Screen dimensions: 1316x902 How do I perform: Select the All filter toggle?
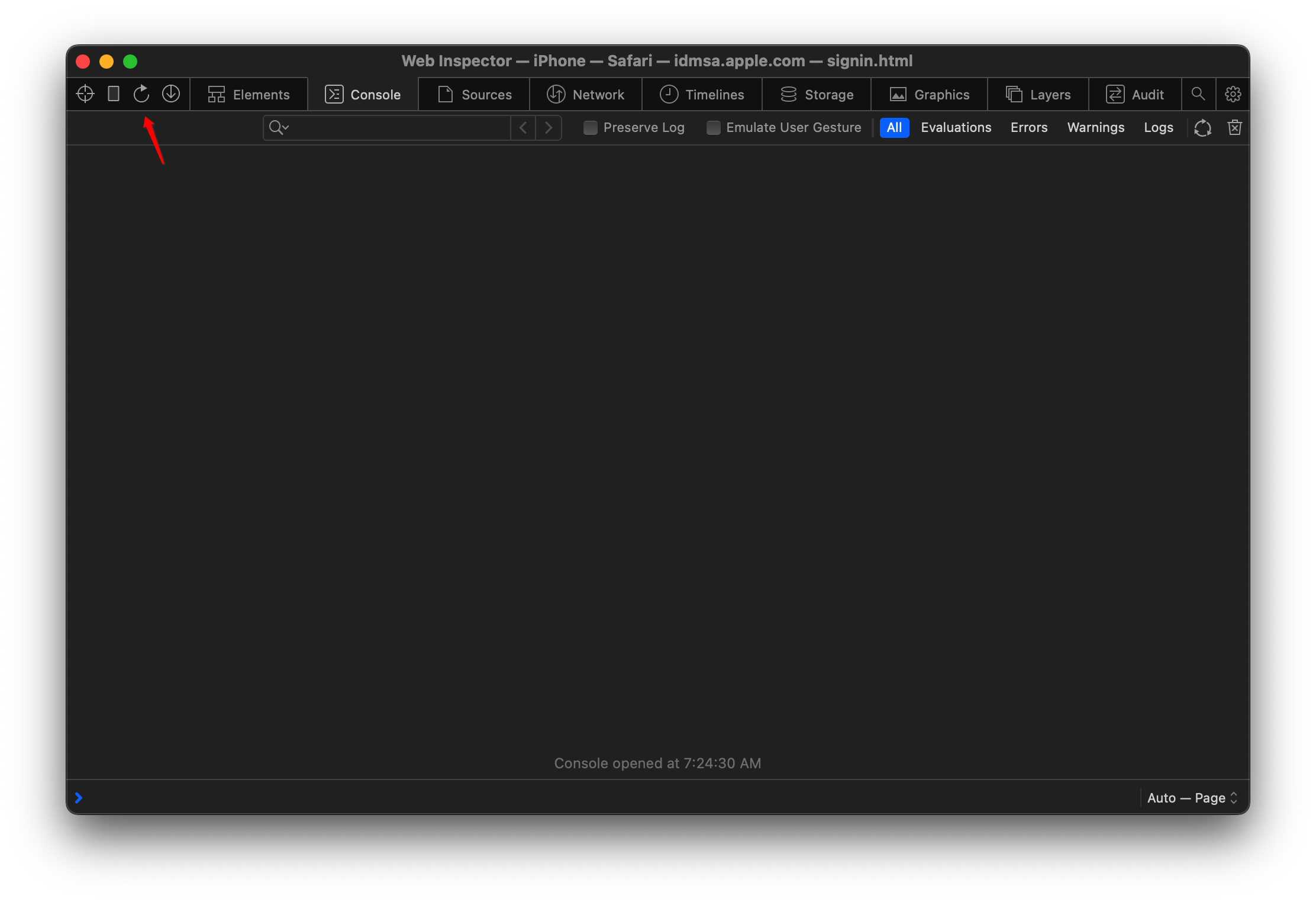click(894, 128)
